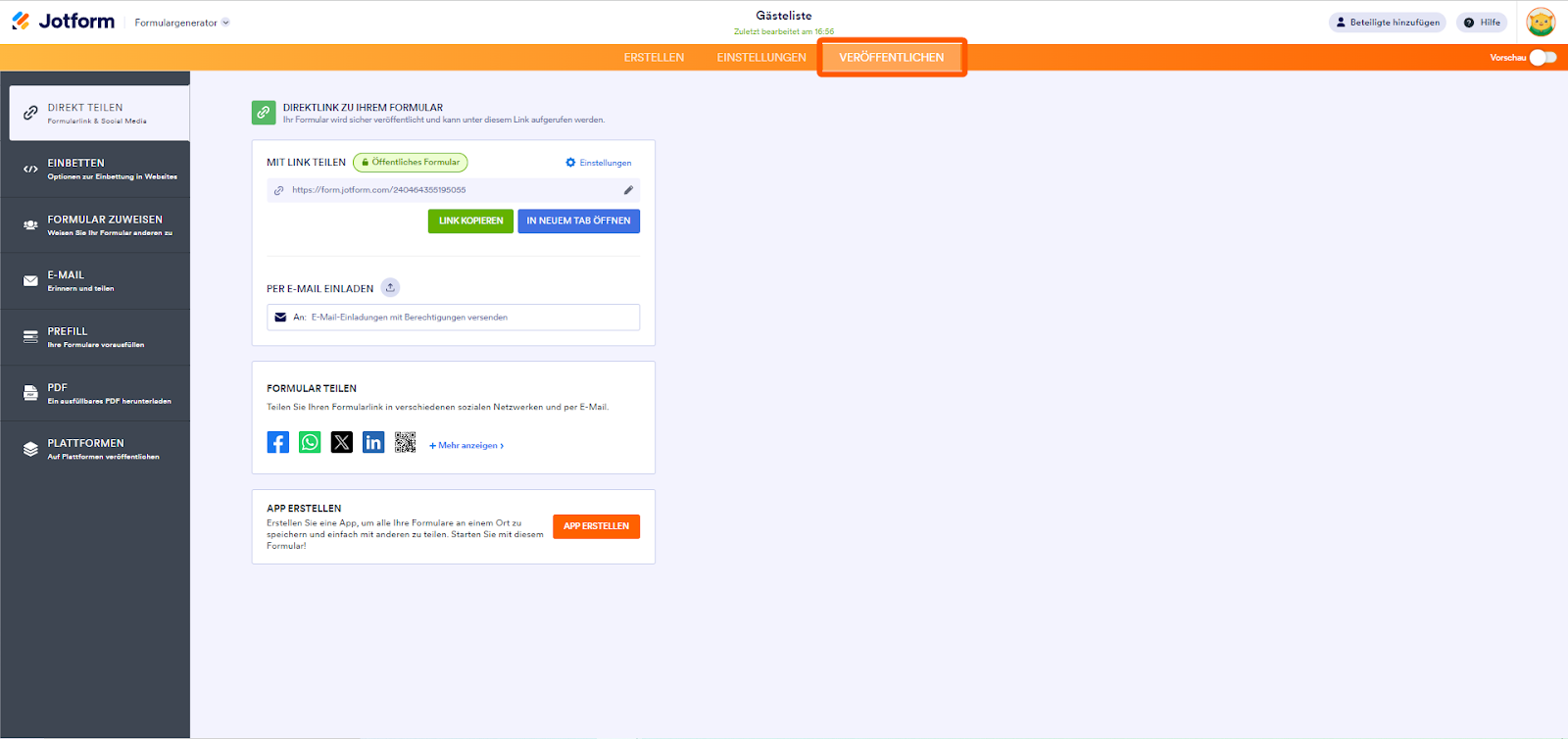Click IN NEUEM TAB ÖFFNEN button
The image size is (1568, 739).
pos(578,222)
